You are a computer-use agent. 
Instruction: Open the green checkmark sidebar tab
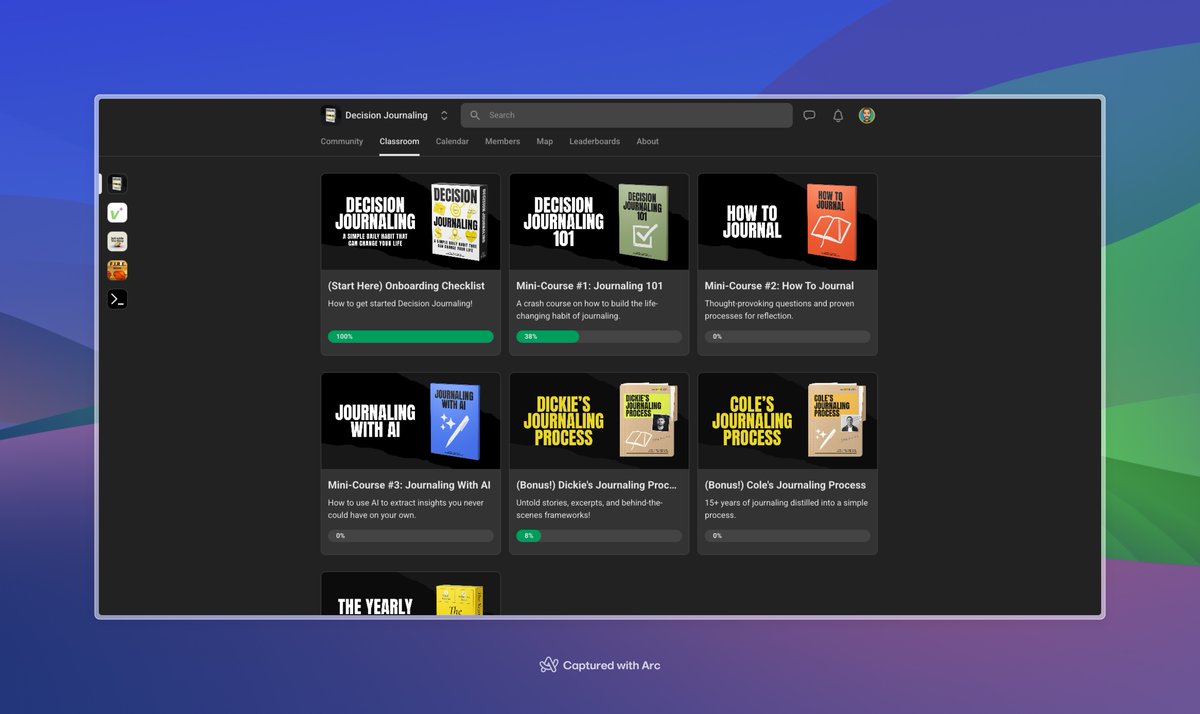[x=117, y=212]
